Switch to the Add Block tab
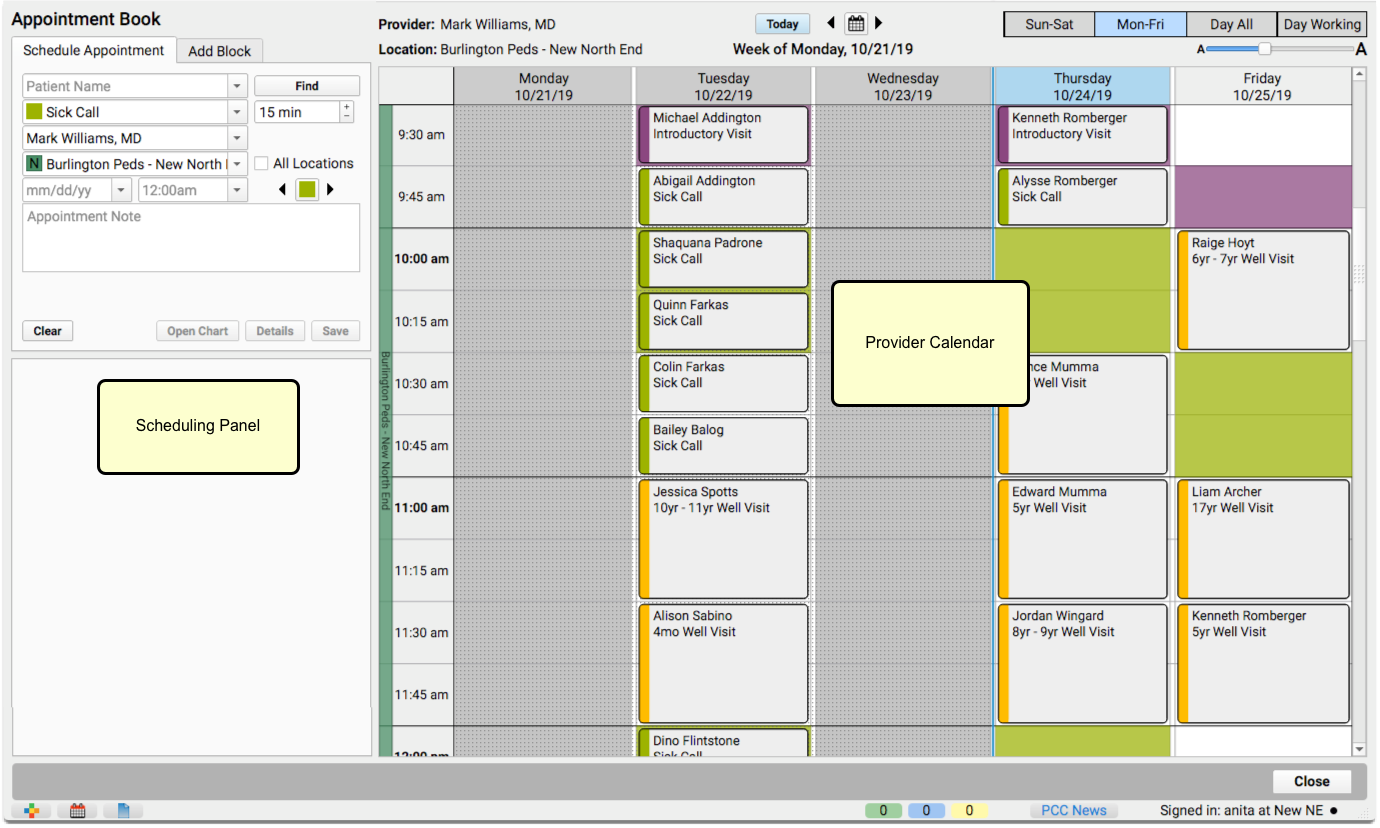Image resolution: width=1380 pixels, height=828 pixels. click(x=220, y=51)
